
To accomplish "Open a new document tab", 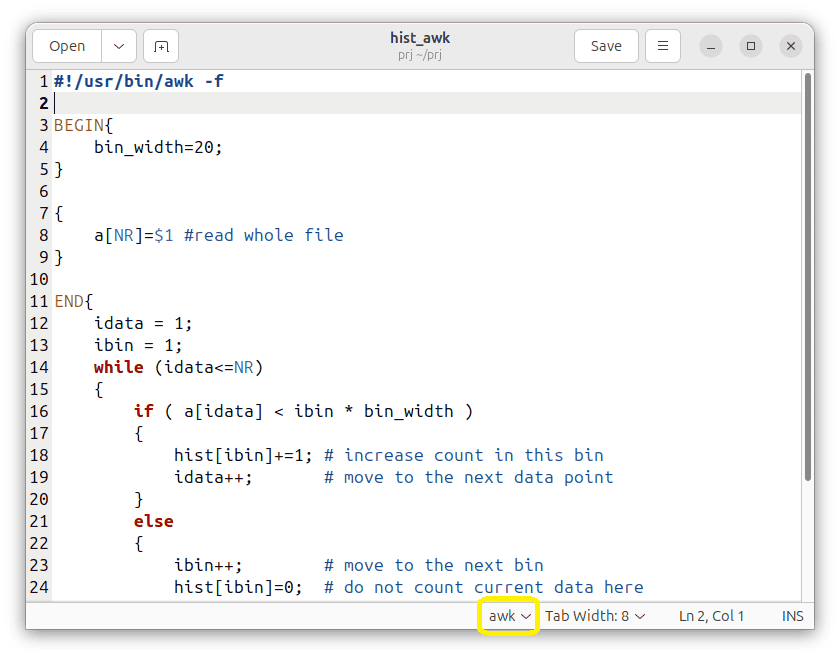I will 159,46.
